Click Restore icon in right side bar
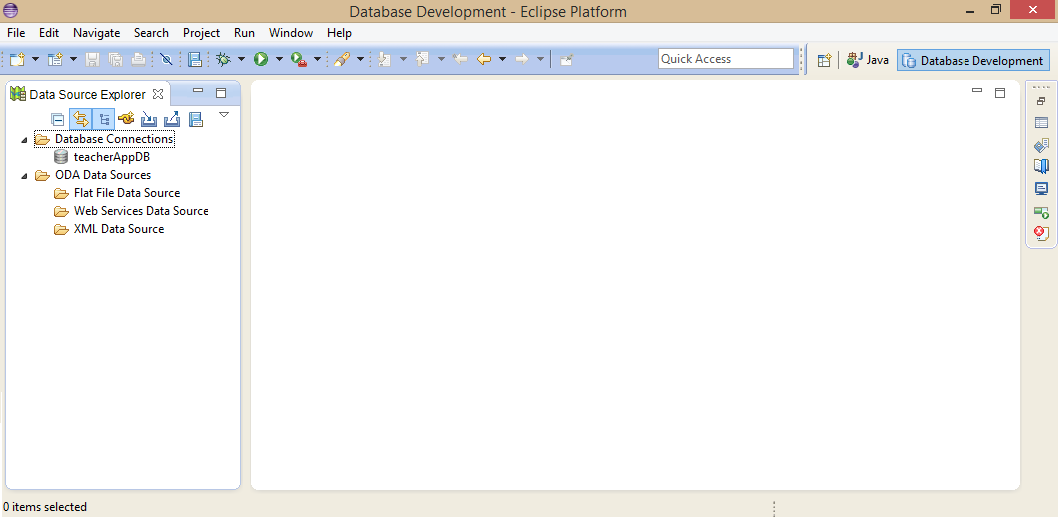 point(1041,101)
